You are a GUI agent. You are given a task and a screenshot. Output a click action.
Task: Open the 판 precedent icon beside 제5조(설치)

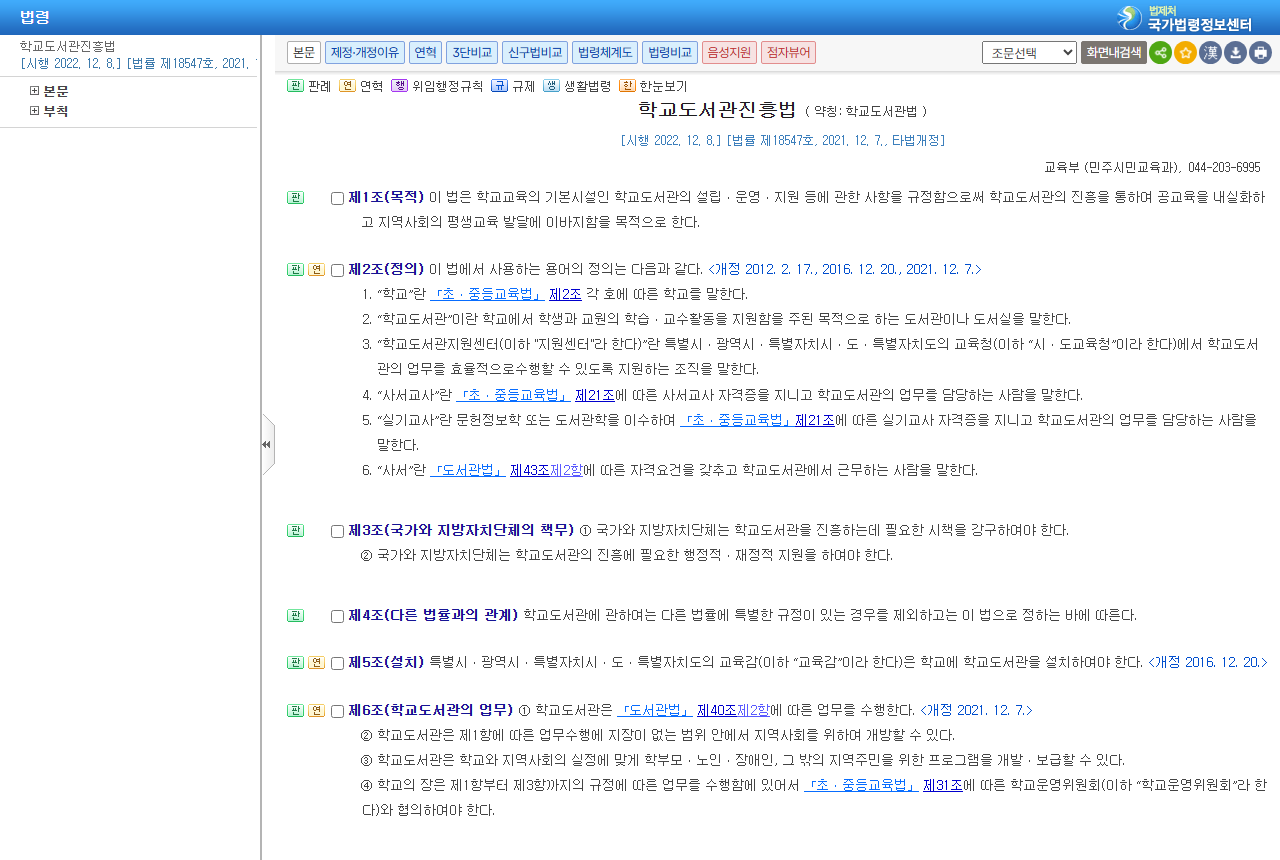pos(295,663)
